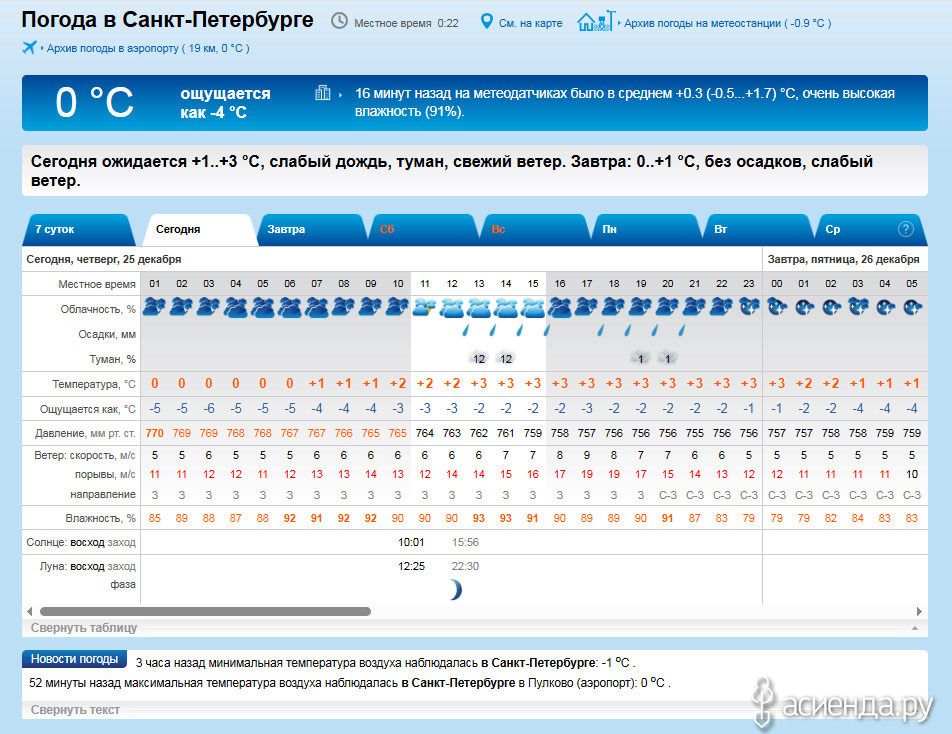Click the clock icon beside local time
Screen dimensions: 952x734
[x=340, y=22]
